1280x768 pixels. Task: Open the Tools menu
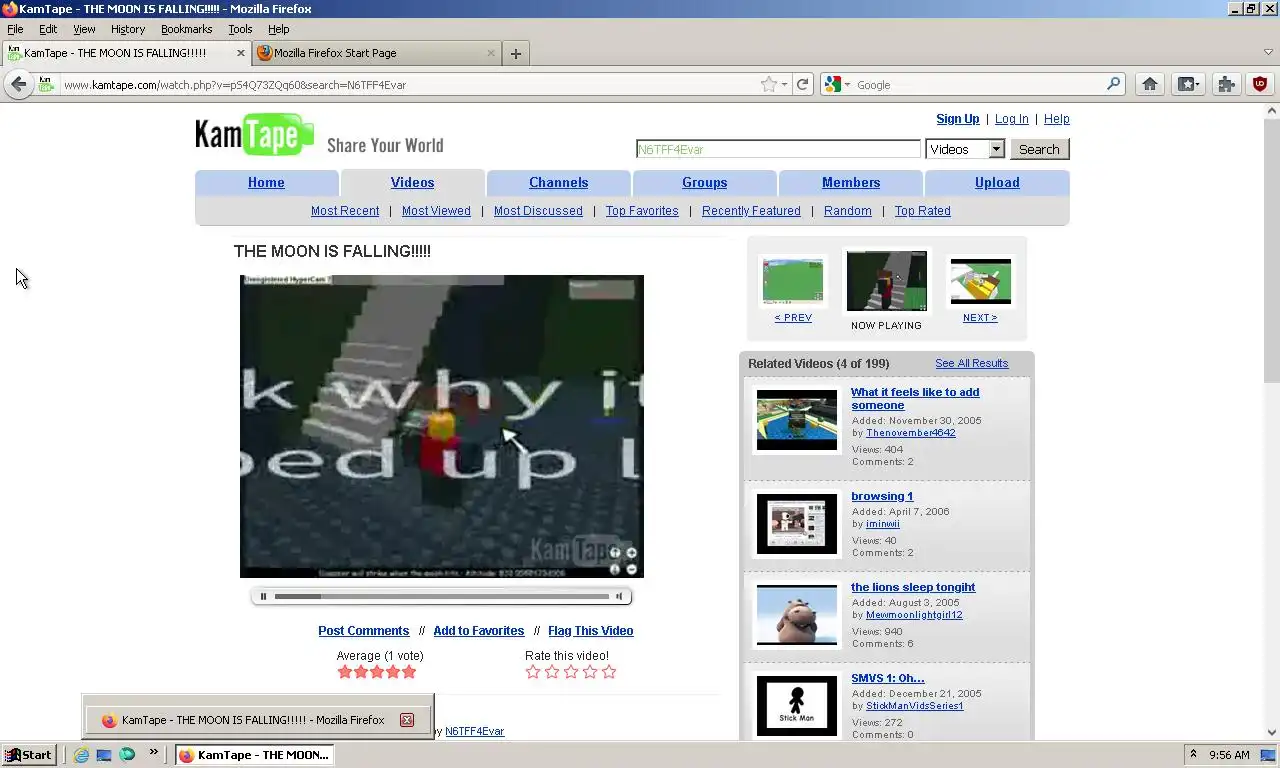click(x=240, y=29)
